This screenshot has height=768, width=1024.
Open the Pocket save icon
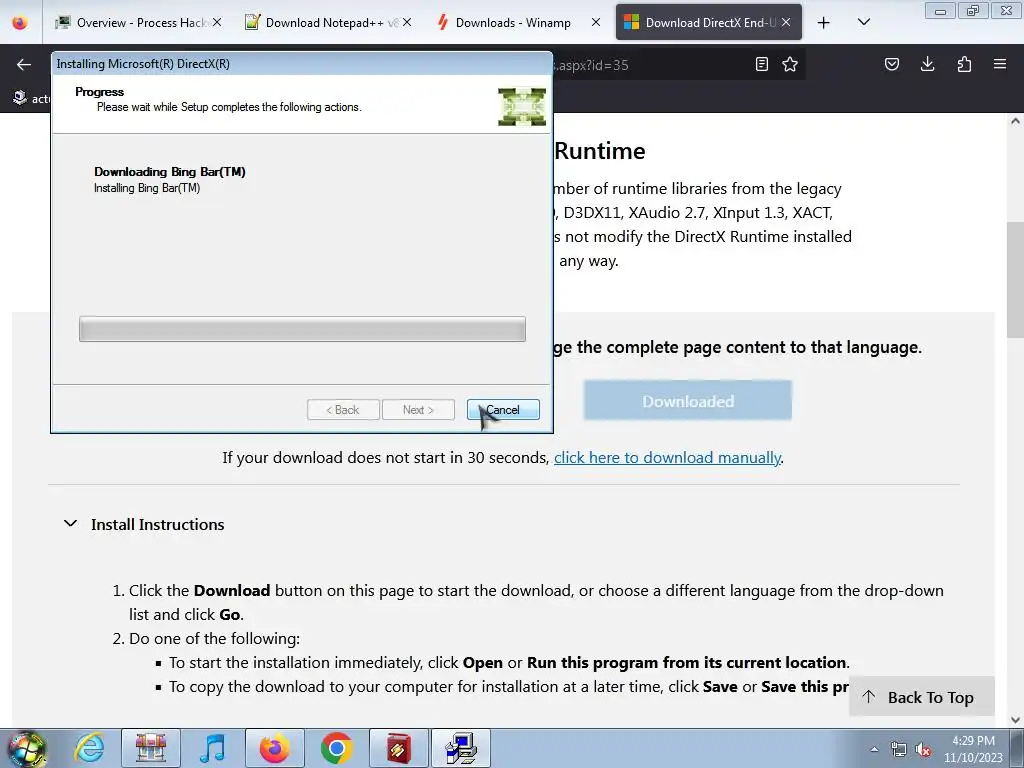coord(891,64)
